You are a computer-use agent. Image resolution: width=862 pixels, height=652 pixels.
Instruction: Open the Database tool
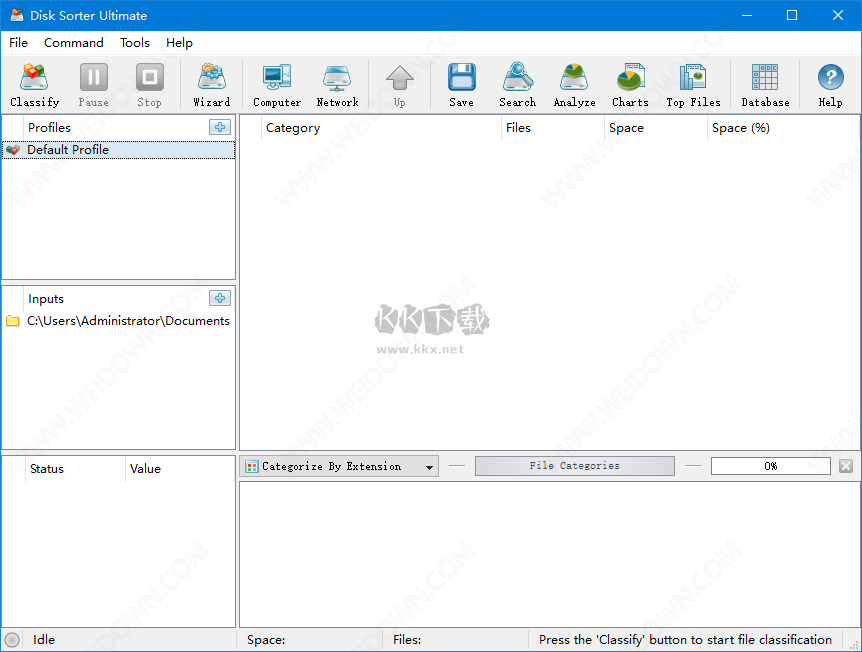tap(764, 85)
